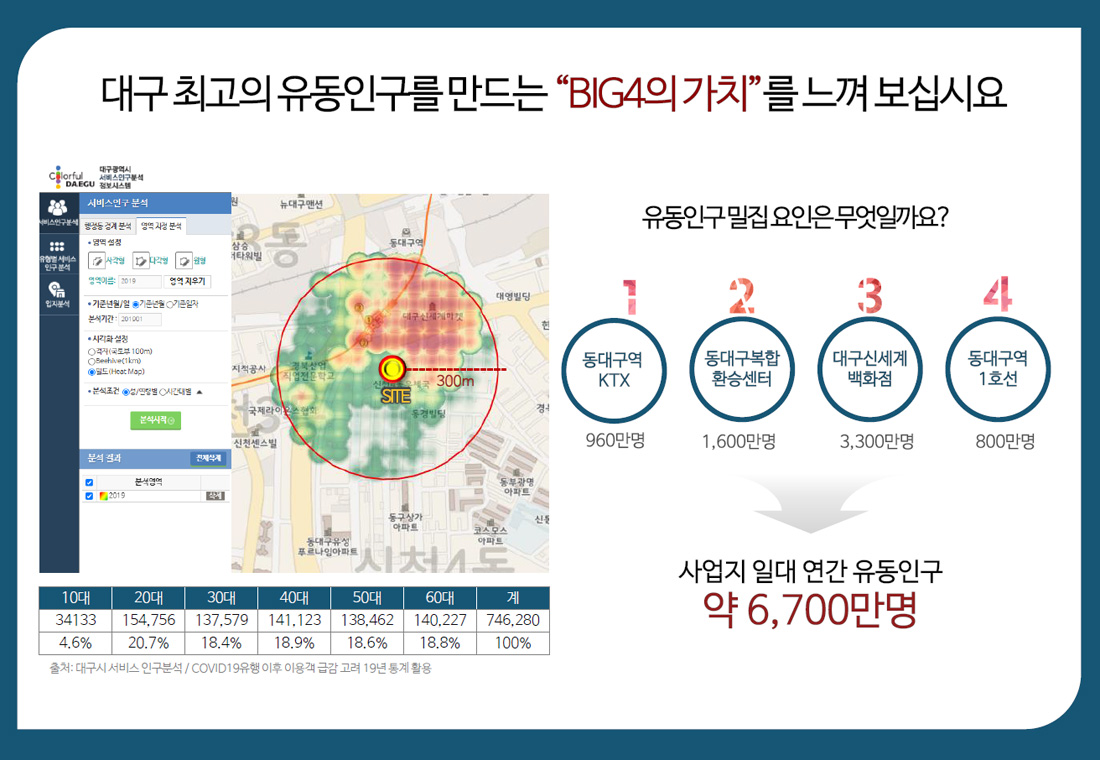The width and height of the screenshot is (1100, 760).
Task: Click the 대구신세계 백화점 circle
Action: pyautogui.click(x=870, y=368)
